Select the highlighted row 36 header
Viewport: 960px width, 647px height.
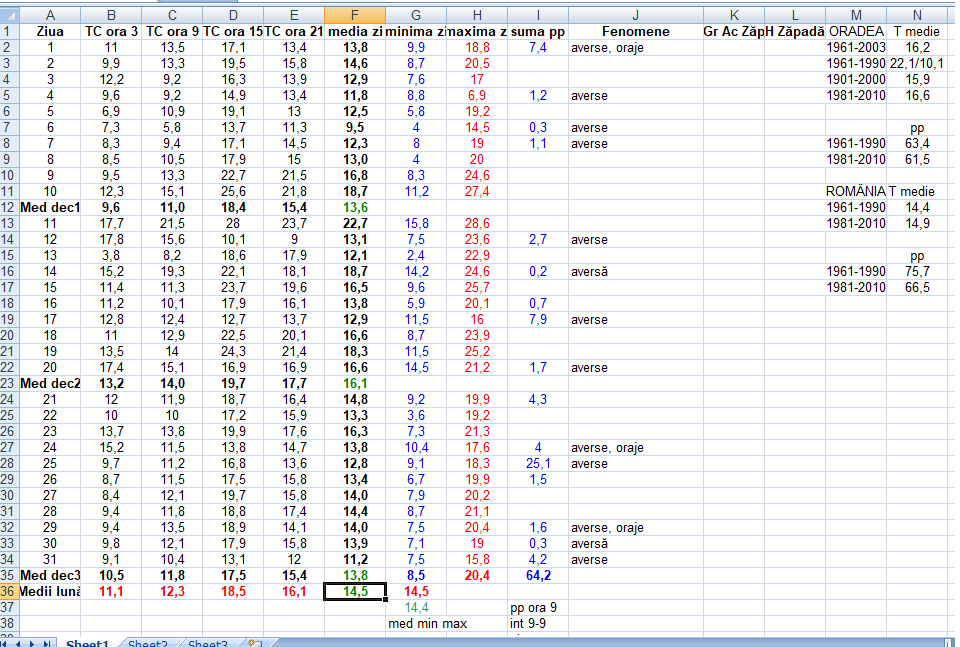pos(8,591)
